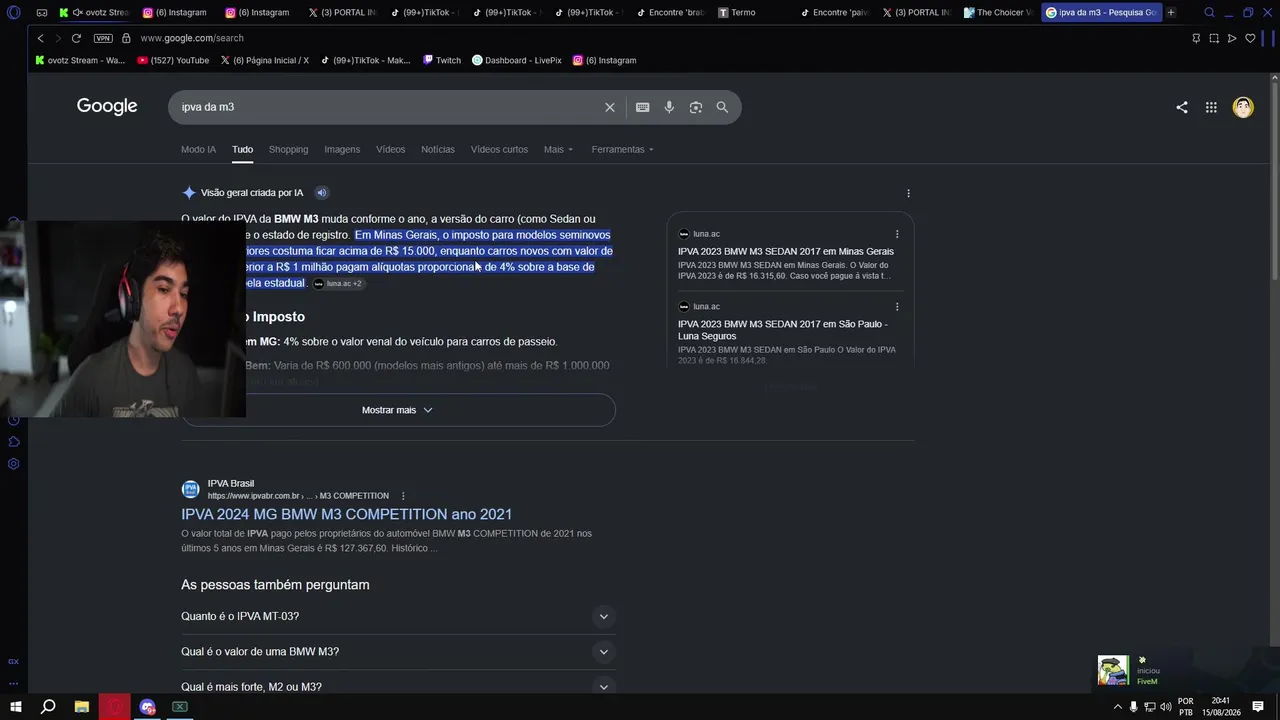The width and height of the screenshot is (1280, 720).
Task: Open the Windows notification center
Action: 1258,707
